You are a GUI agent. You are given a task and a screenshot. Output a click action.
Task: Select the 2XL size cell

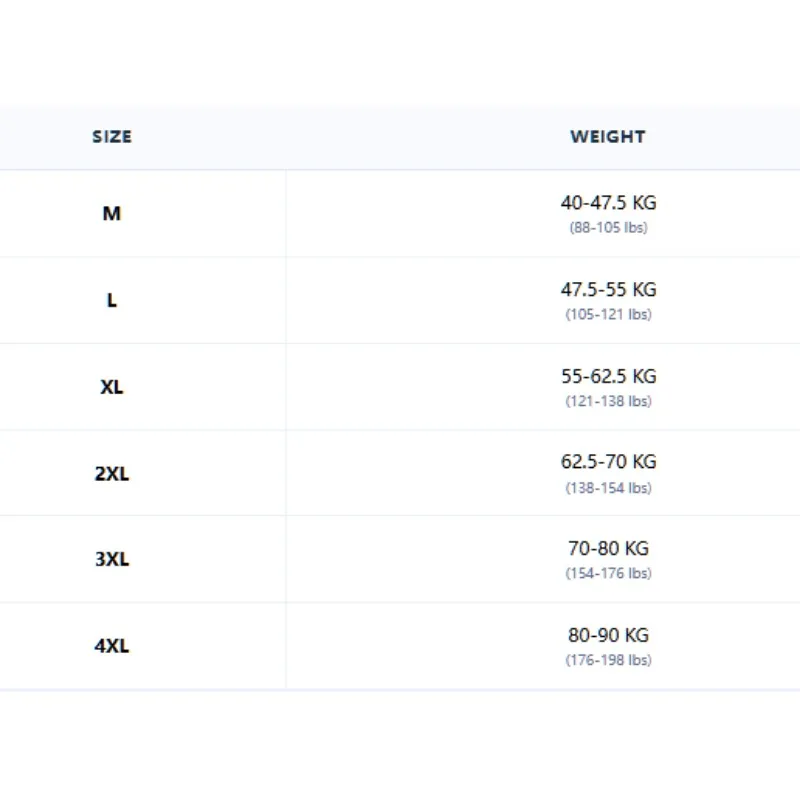coord(112,473)
